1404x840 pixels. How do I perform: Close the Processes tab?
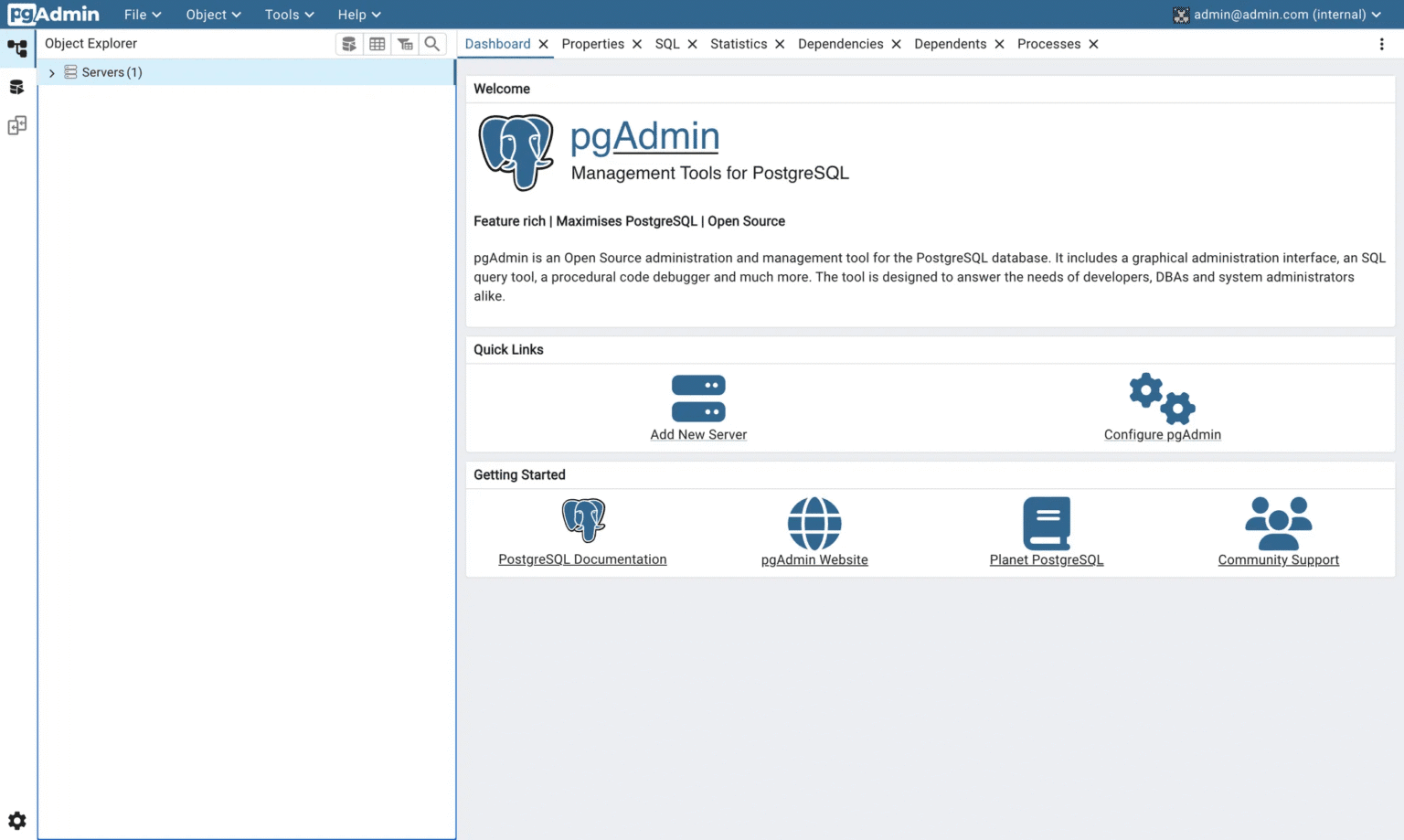coord(1093,44)
